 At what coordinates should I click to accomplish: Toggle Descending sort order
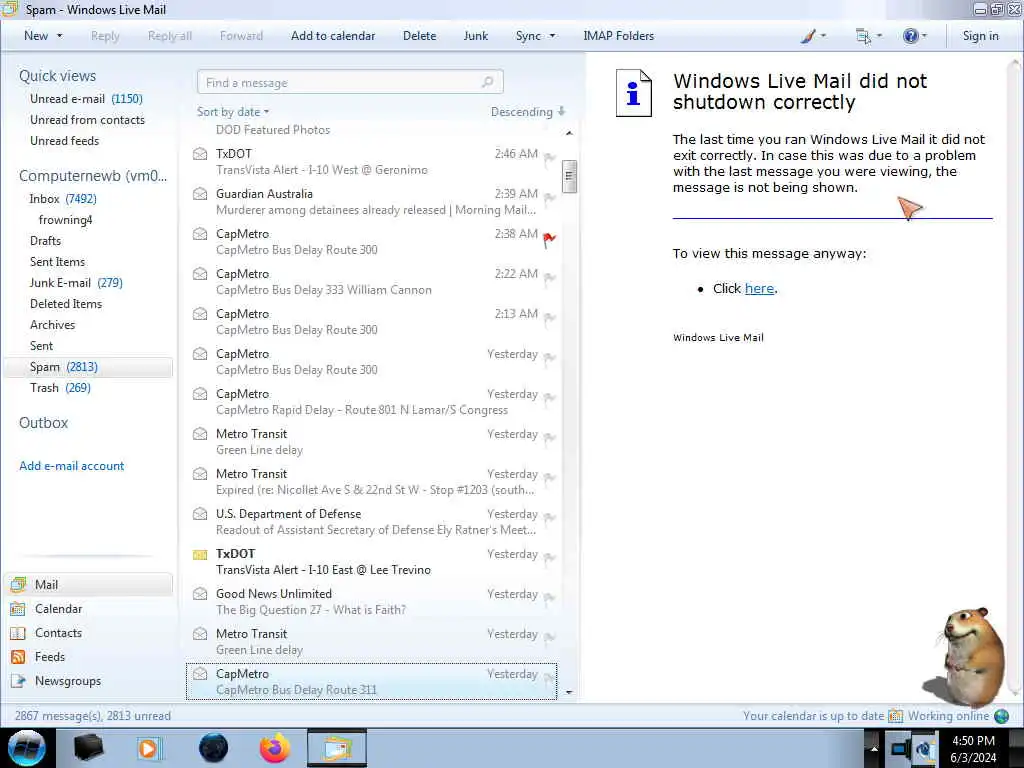pyautogui.click(x=528, y=112)
